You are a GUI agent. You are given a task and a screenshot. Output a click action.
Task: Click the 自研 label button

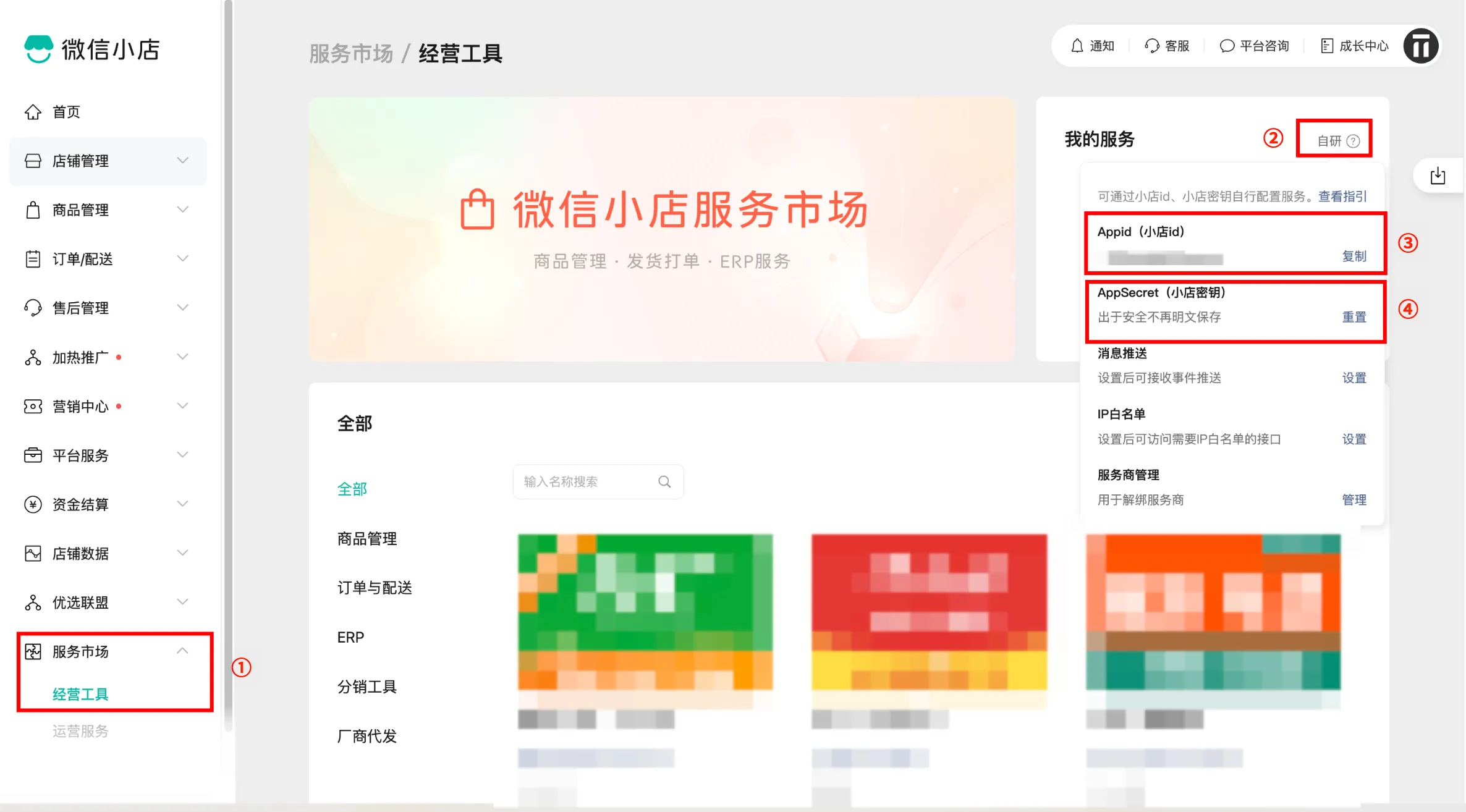coord(1329,141)
